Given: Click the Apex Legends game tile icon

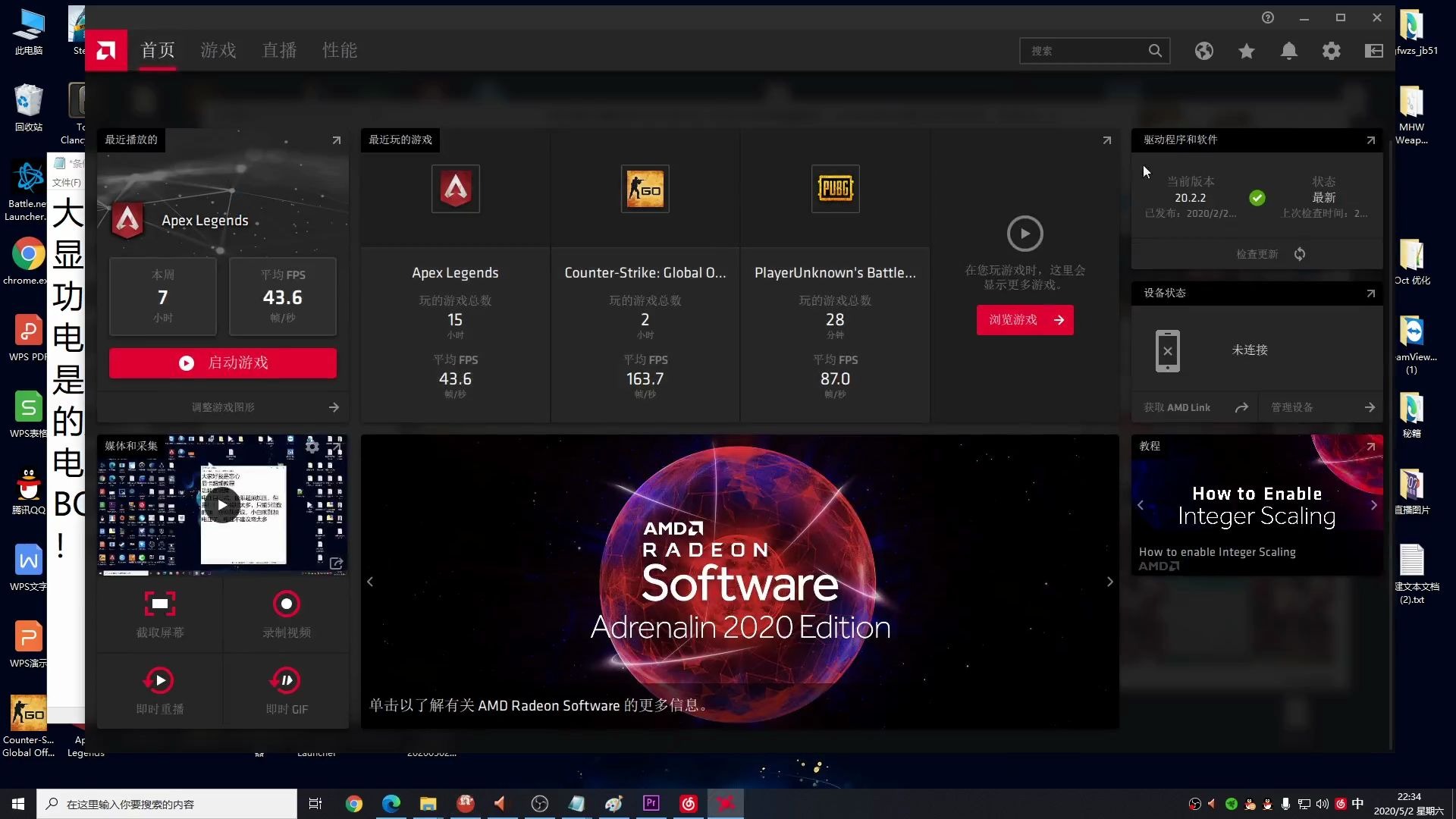Looking at the screenshot, I should coord(456,188).
